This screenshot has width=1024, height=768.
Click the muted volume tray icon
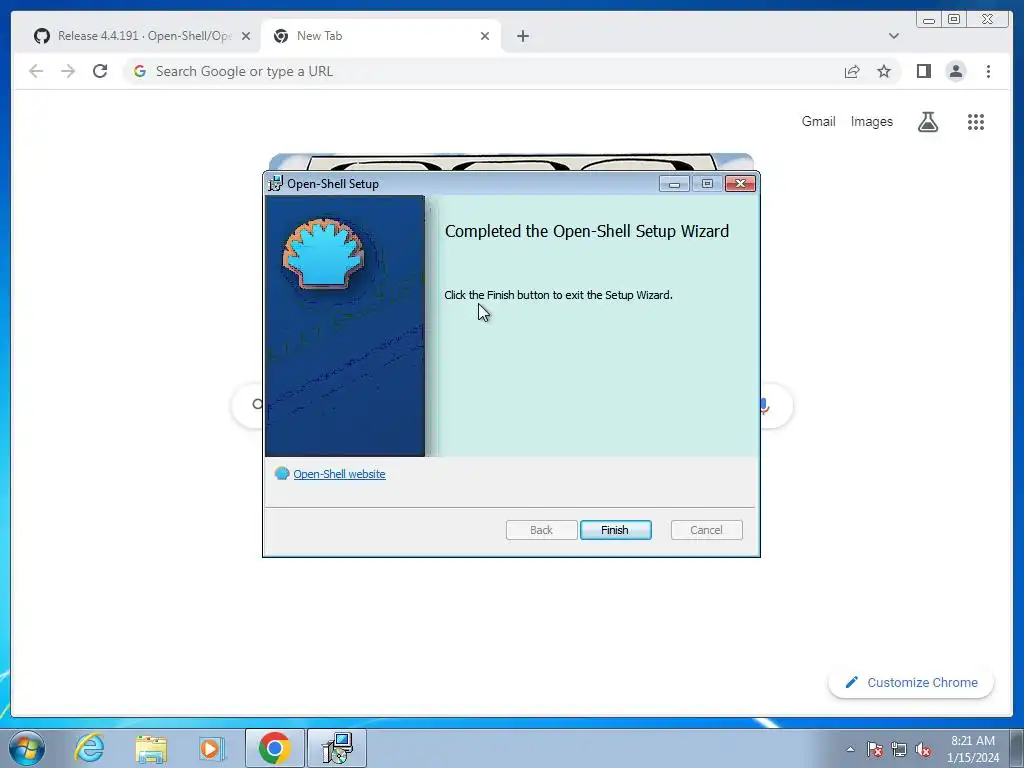tap(923, 749)
